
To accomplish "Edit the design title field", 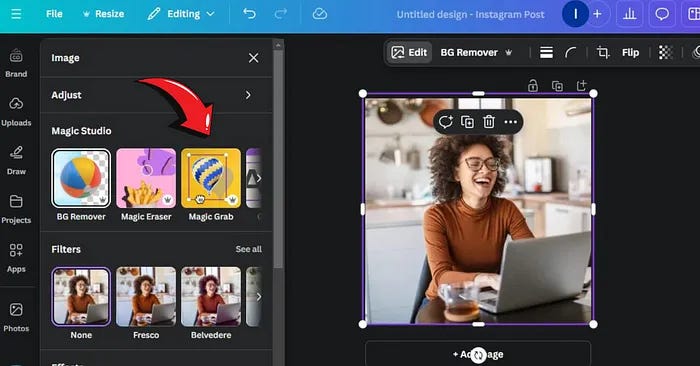I will (x=471, y=14).
